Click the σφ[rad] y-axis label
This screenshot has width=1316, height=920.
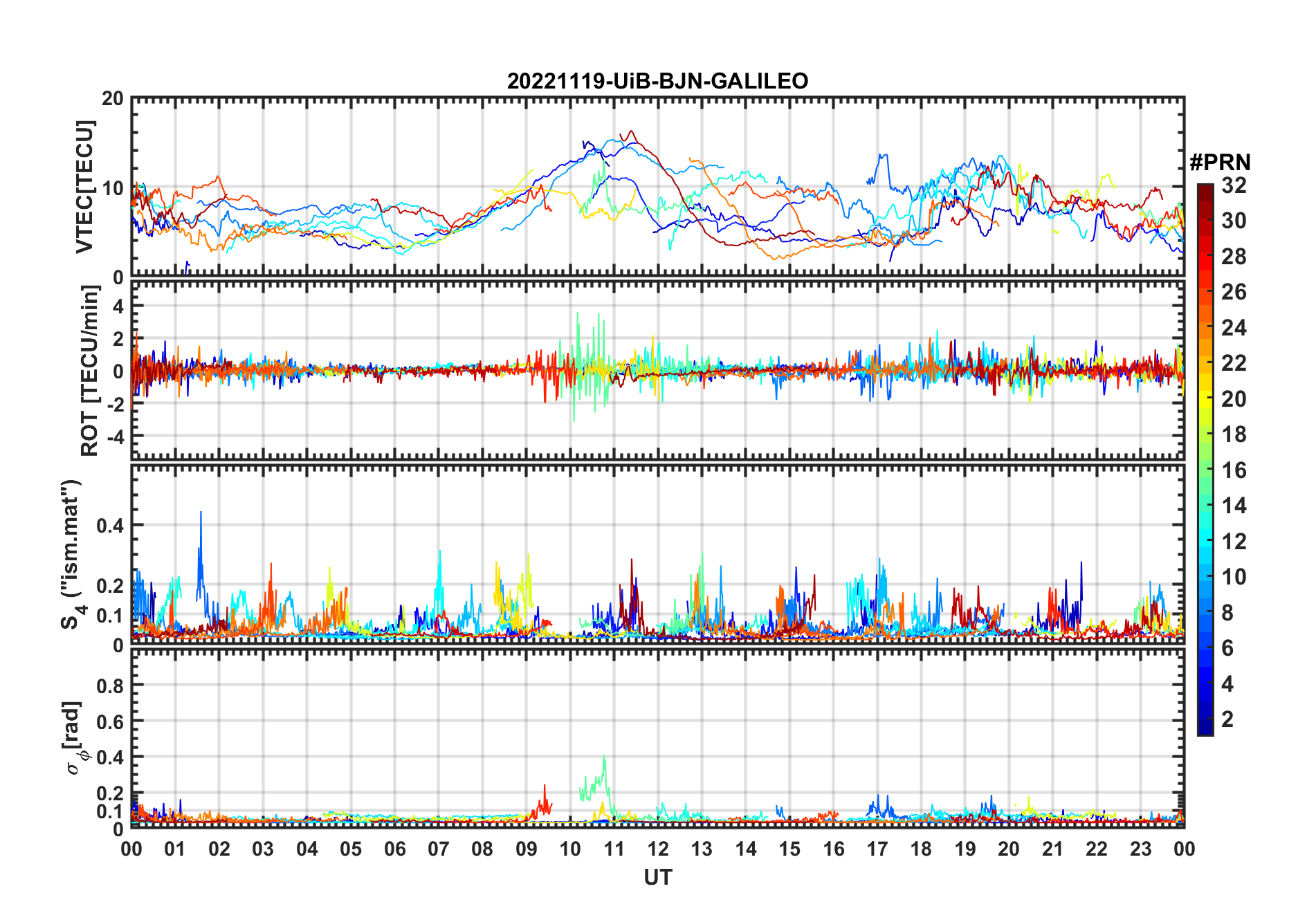tap(75, 737)
